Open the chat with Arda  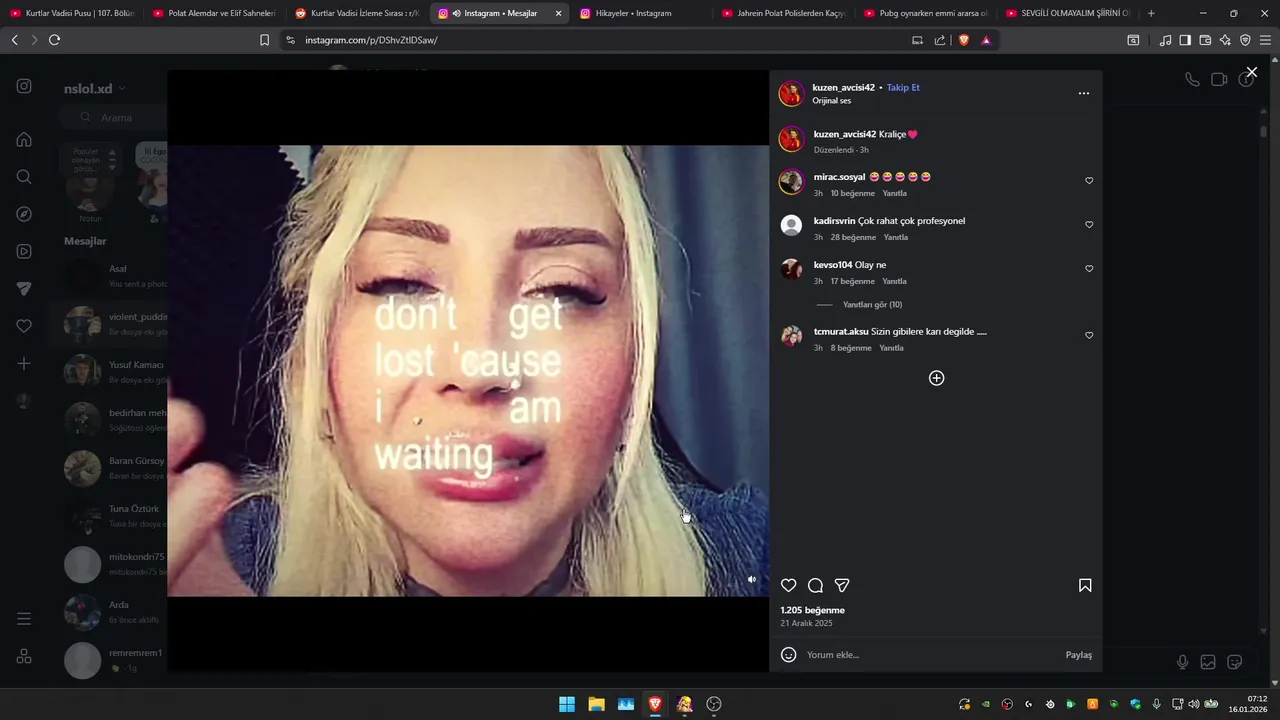[110, 612]
